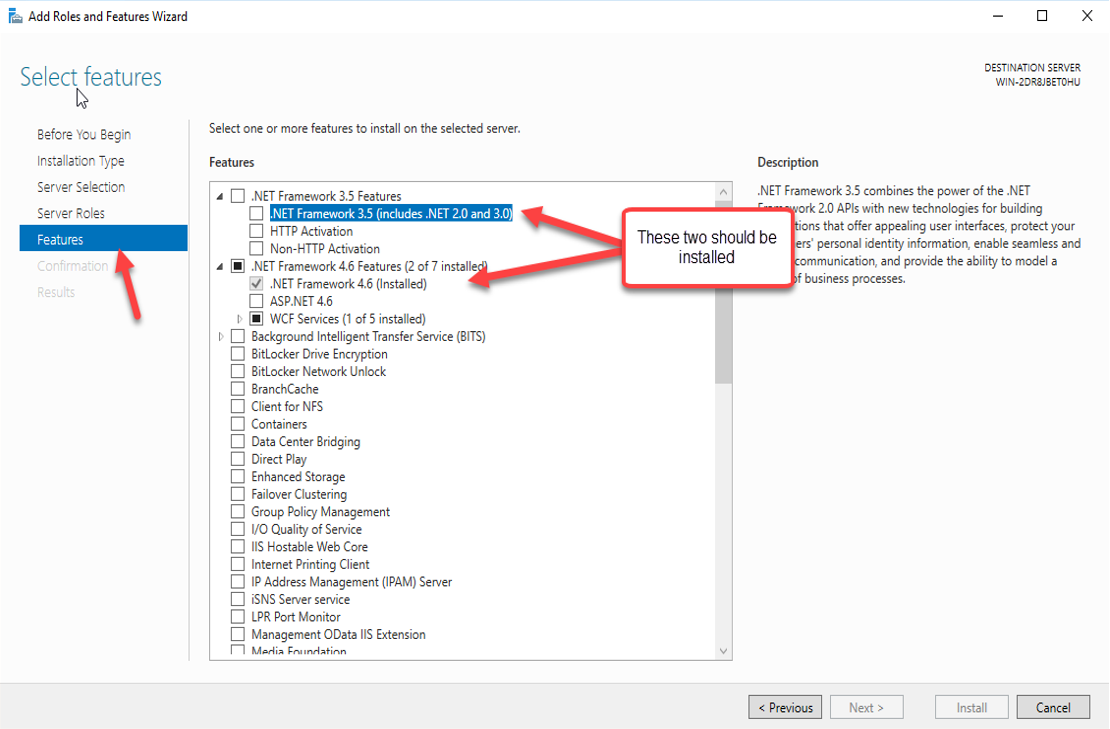Tick the Containers feature checkbox
Image resolution: width=1110 pixels, height=729 pixels.
238,424
